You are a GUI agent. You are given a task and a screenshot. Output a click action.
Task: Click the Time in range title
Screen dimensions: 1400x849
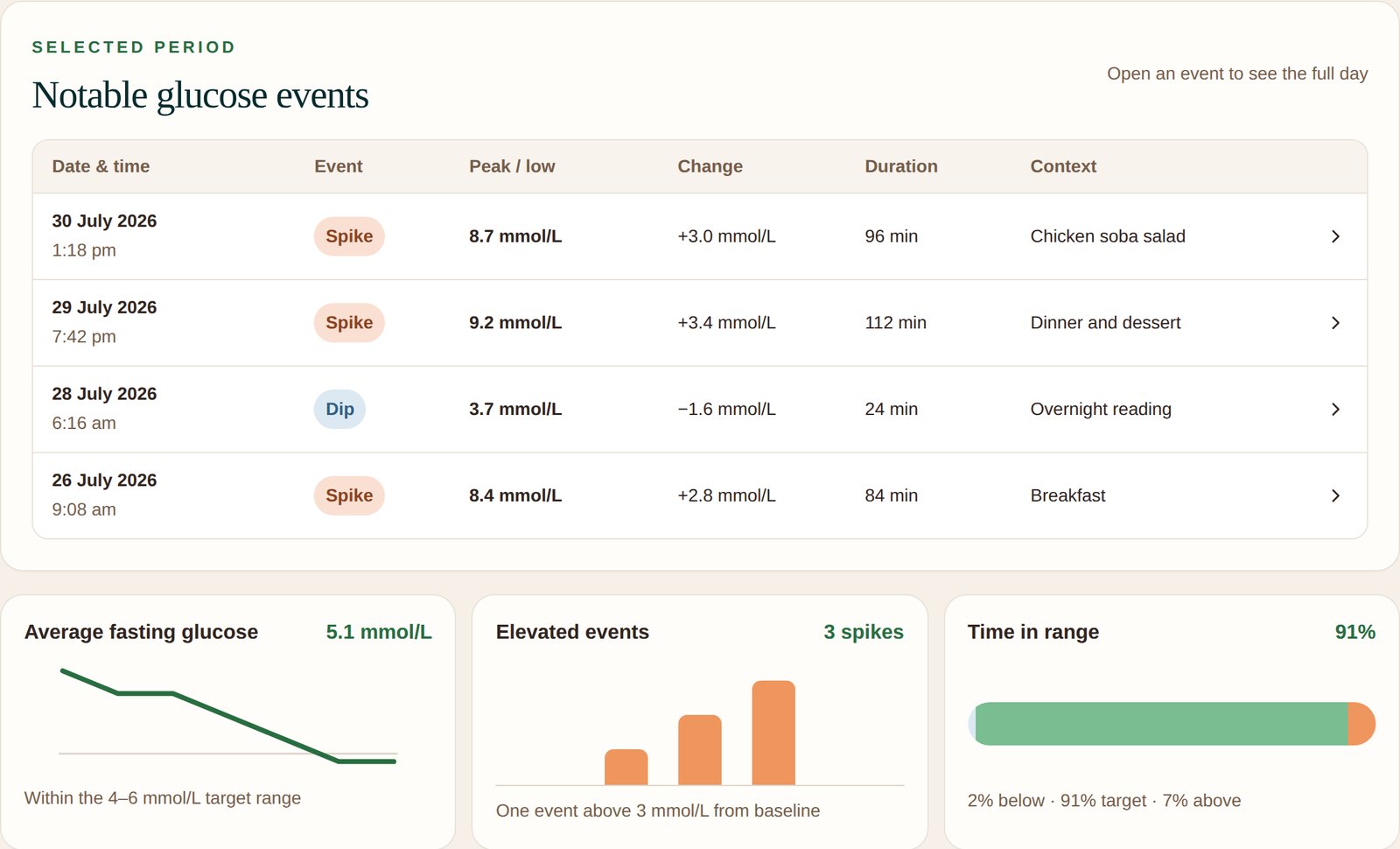pyautogui.click(x=1033, y=632)
